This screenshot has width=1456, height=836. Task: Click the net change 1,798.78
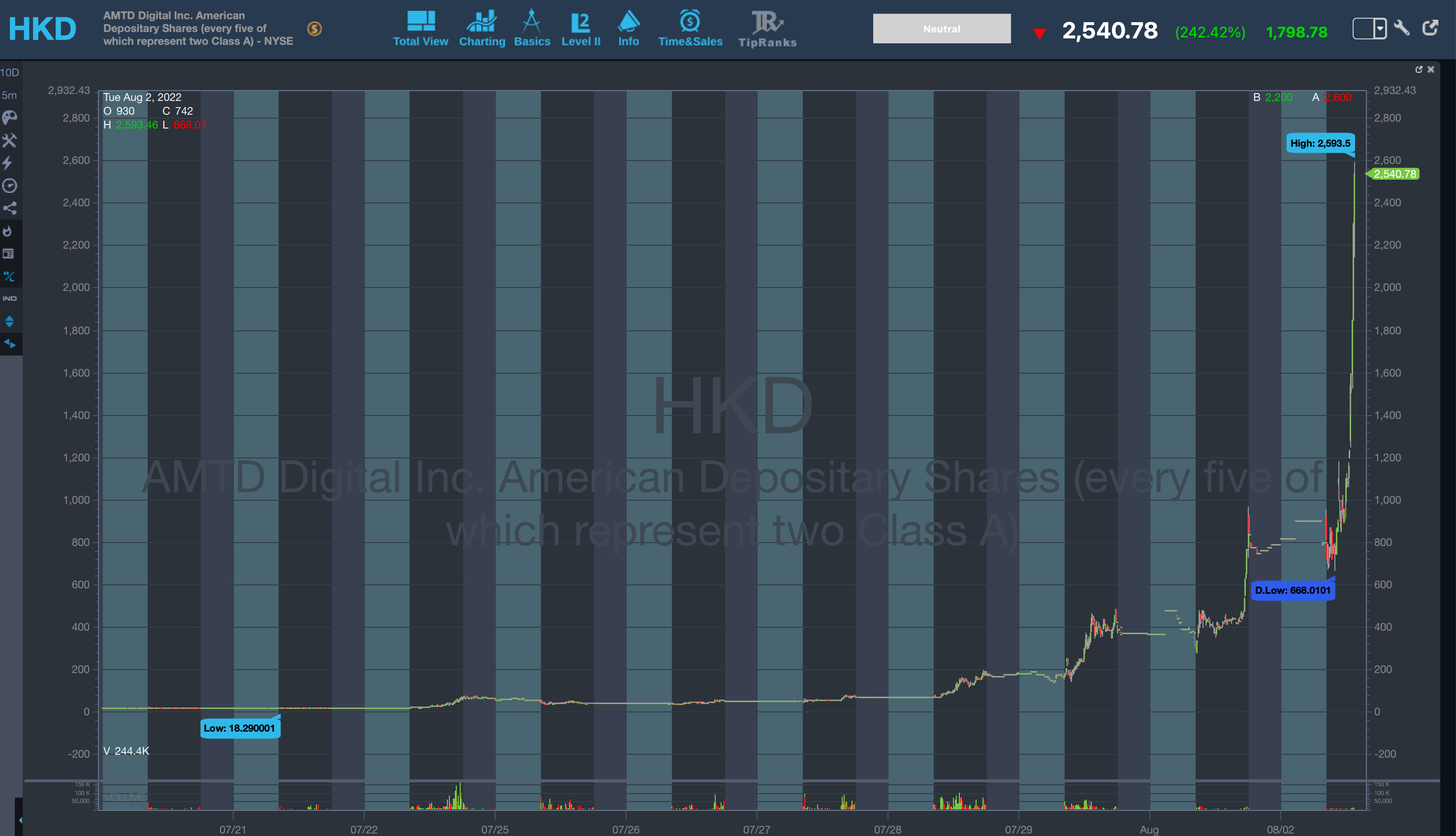coord(1297,32)
